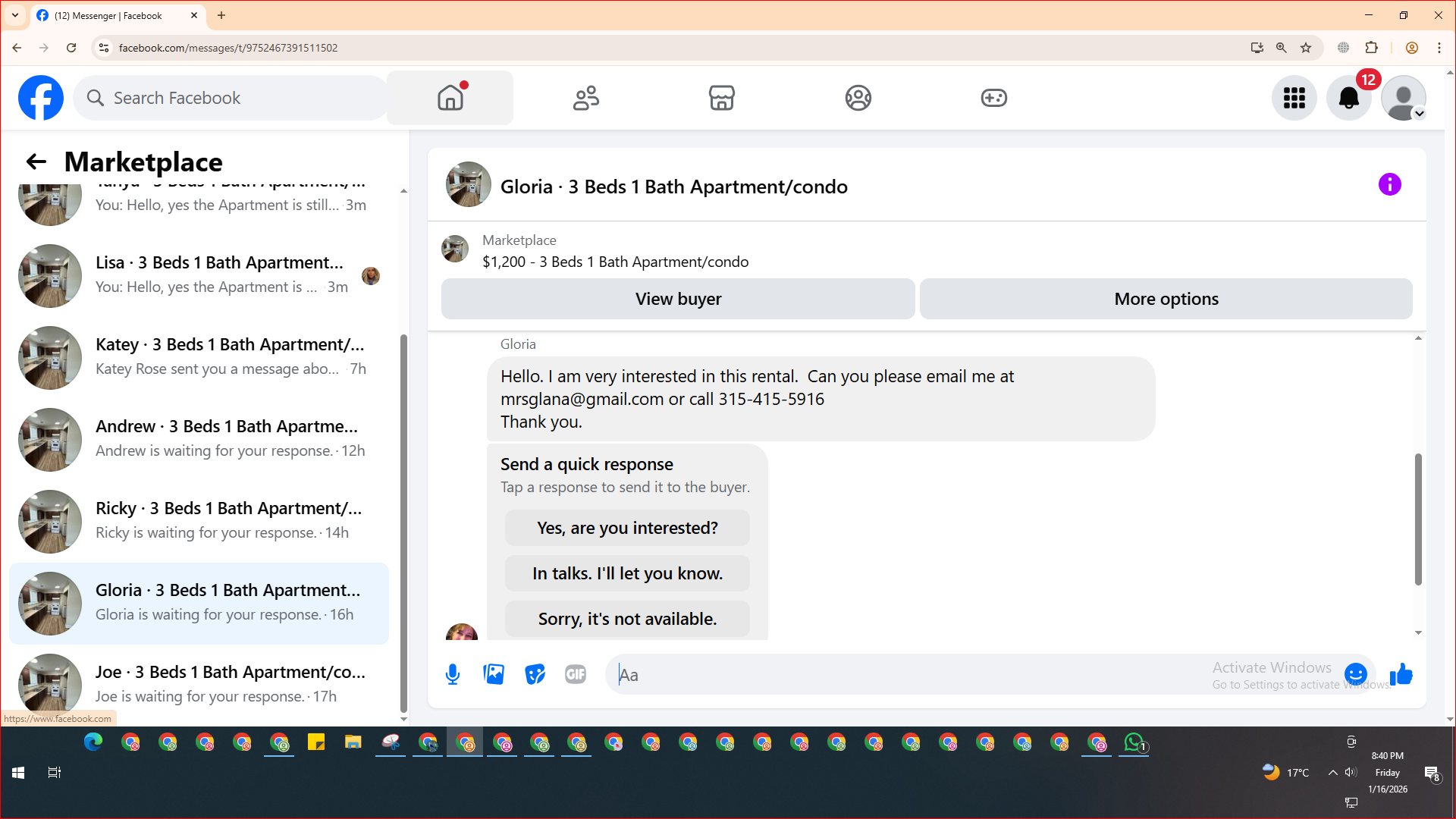Send quick reply "Sorry, it's not available."
The height and width of the screenshot is (819, 1456).
pos(627,619)
